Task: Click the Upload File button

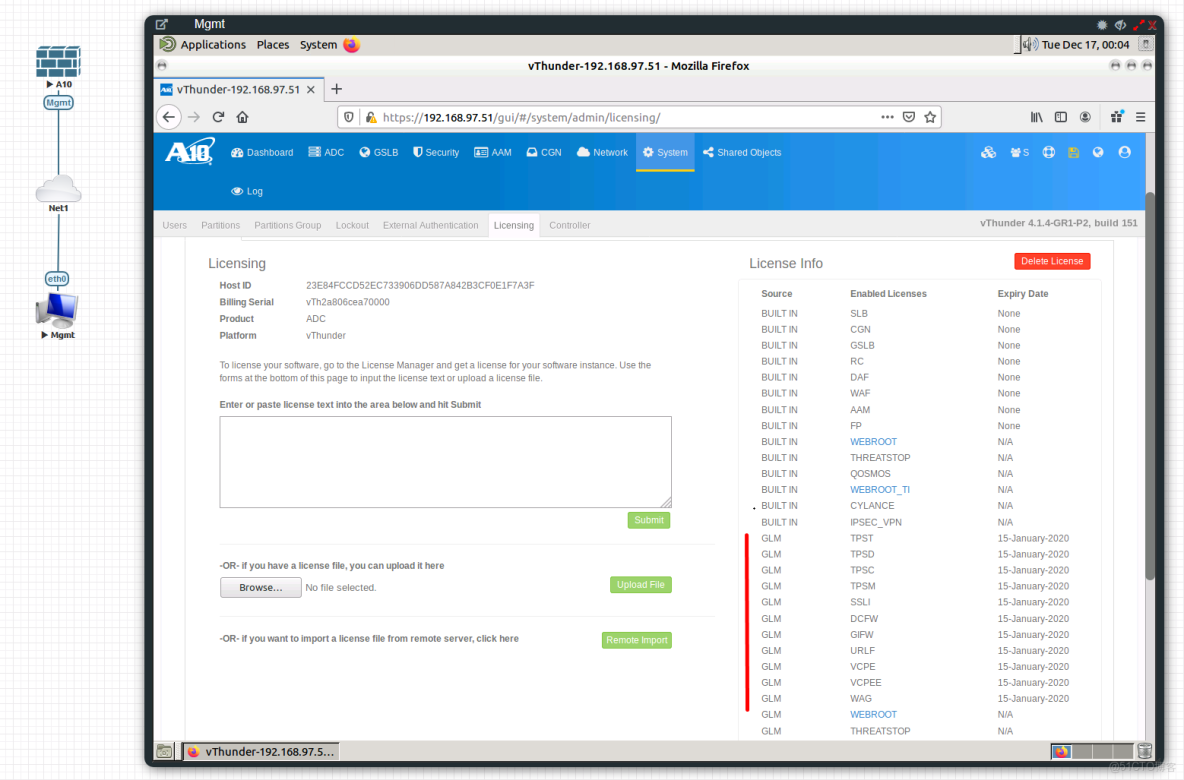Action: point(640,584)
